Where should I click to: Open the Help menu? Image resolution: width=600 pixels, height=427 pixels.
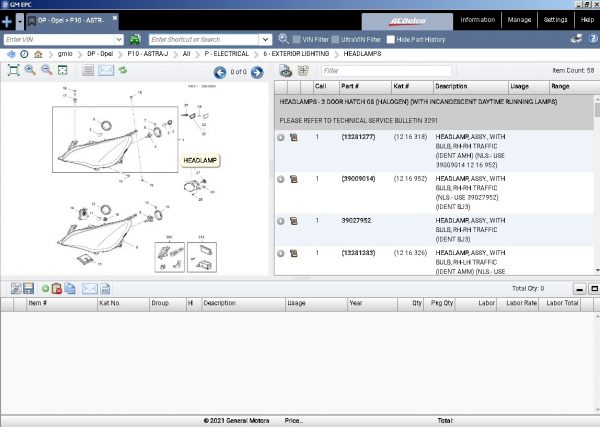[x=587, y=20]
